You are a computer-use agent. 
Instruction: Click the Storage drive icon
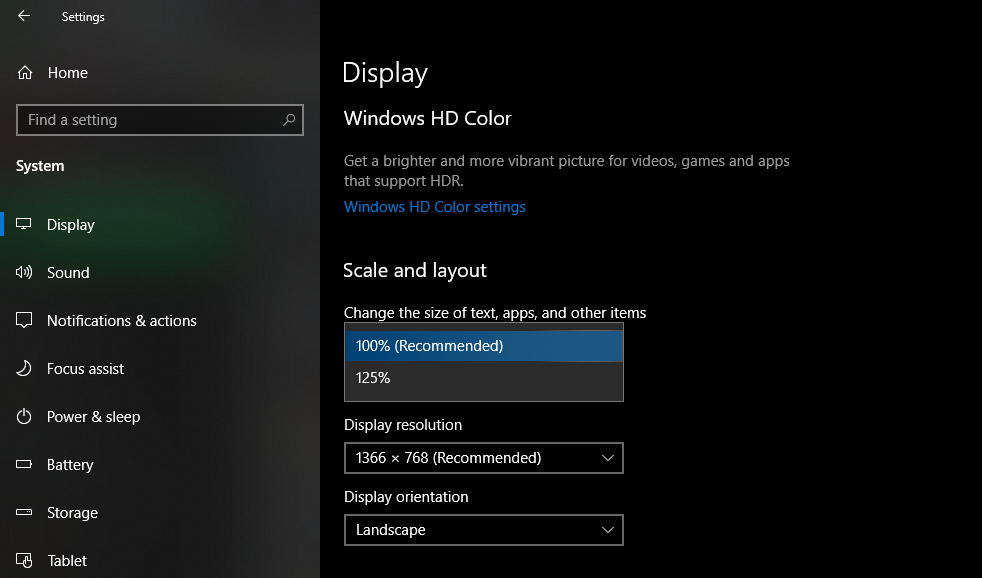24,512
